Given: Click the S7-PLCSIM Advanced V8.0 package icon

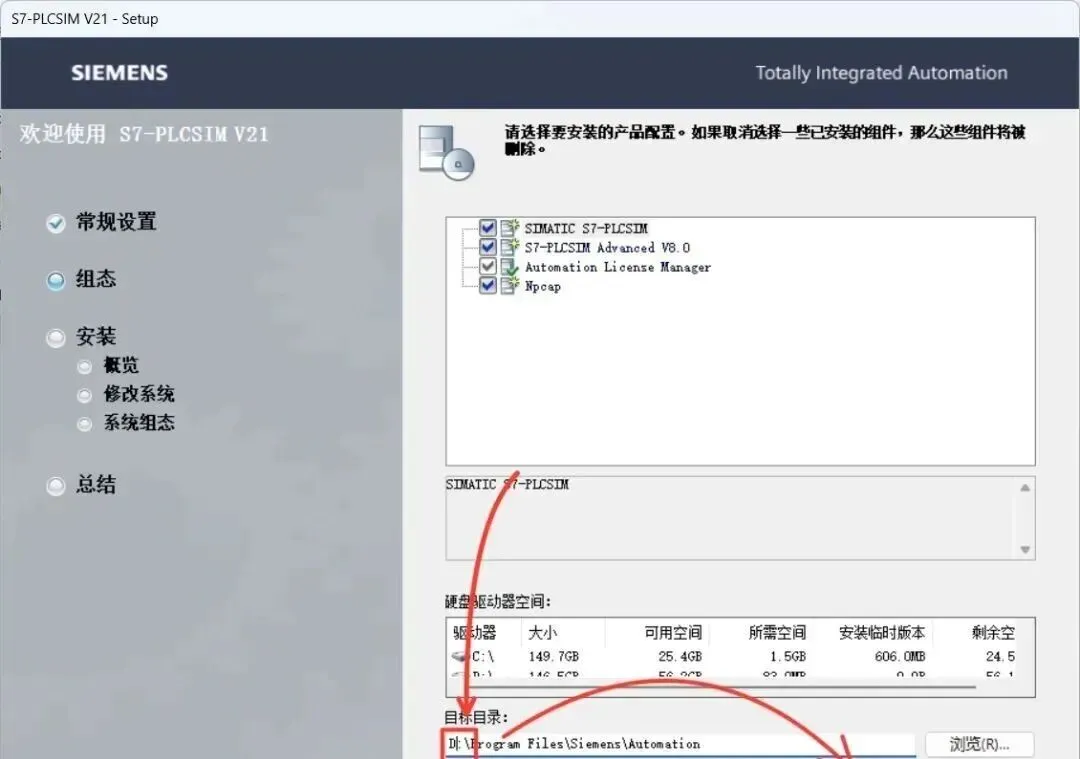Looking at the screenshot, I should point(510,247).
